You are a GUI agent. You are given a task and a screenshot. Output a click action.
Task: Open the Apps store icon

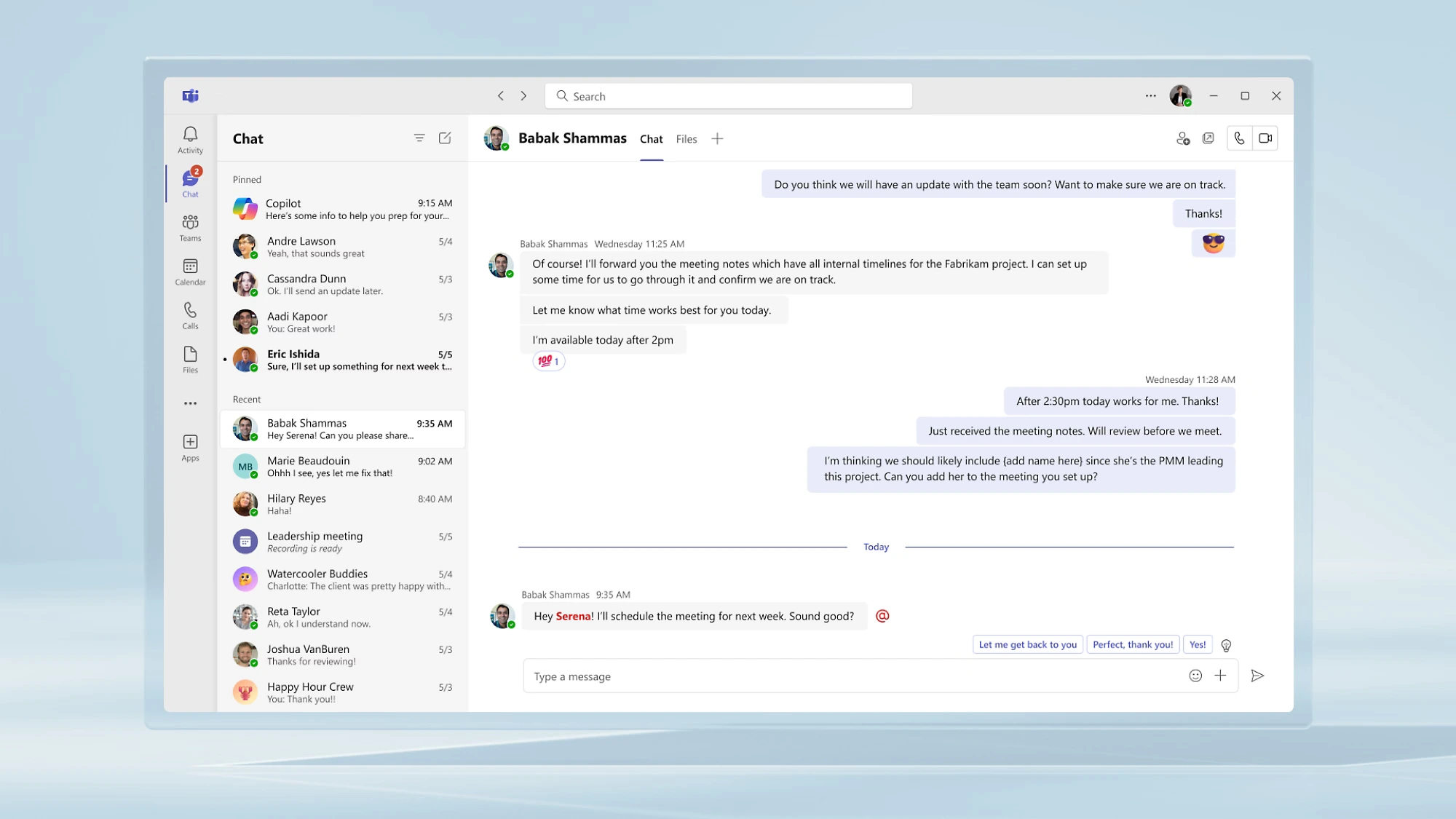coord(190,447)
